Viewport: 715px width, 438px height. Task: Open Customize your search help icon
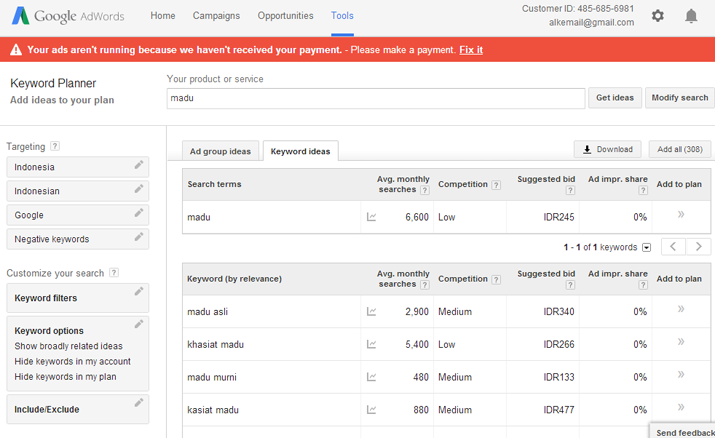click(114, 273)
